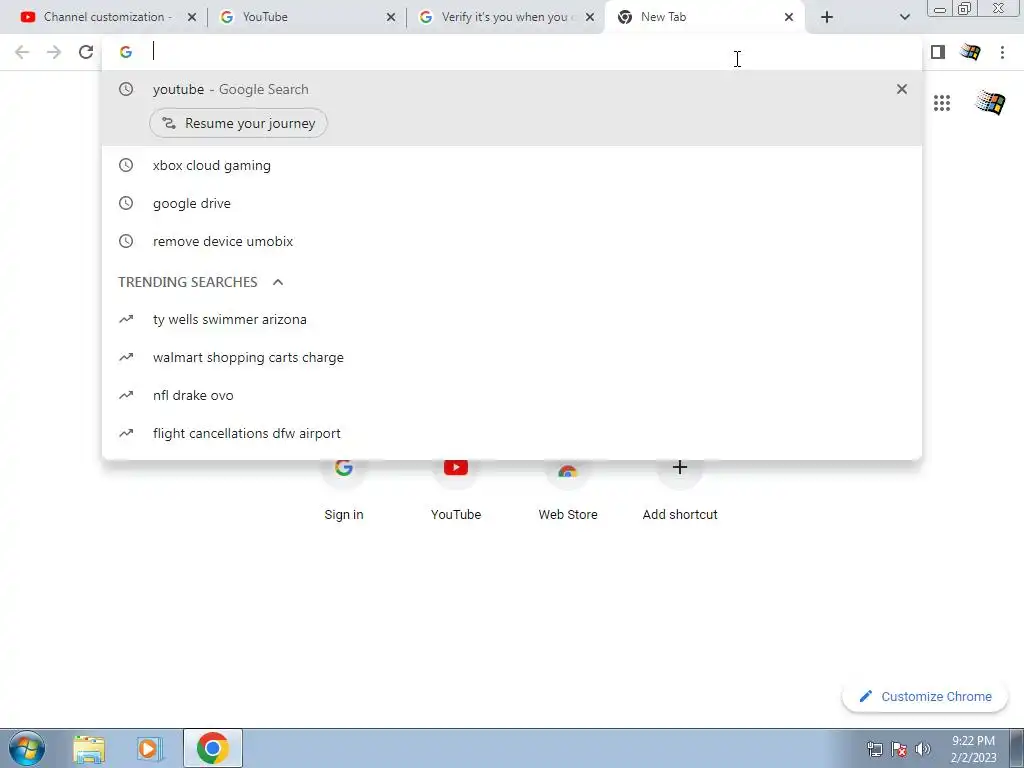The height and width of the screenshot is (768, 1024).
Task: Select the youtube - Google Search suggestion
Action: coord(512,108)
